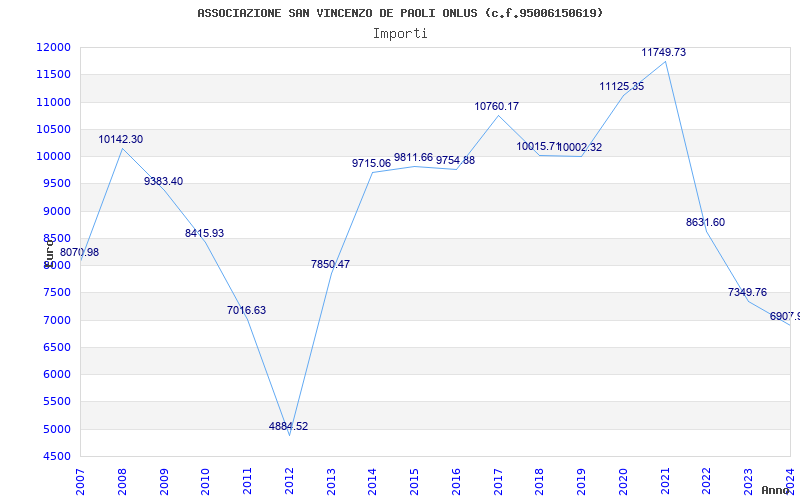Click the 2009 x-axis year label
Viewport: 800px width, 500px height.
164,482
